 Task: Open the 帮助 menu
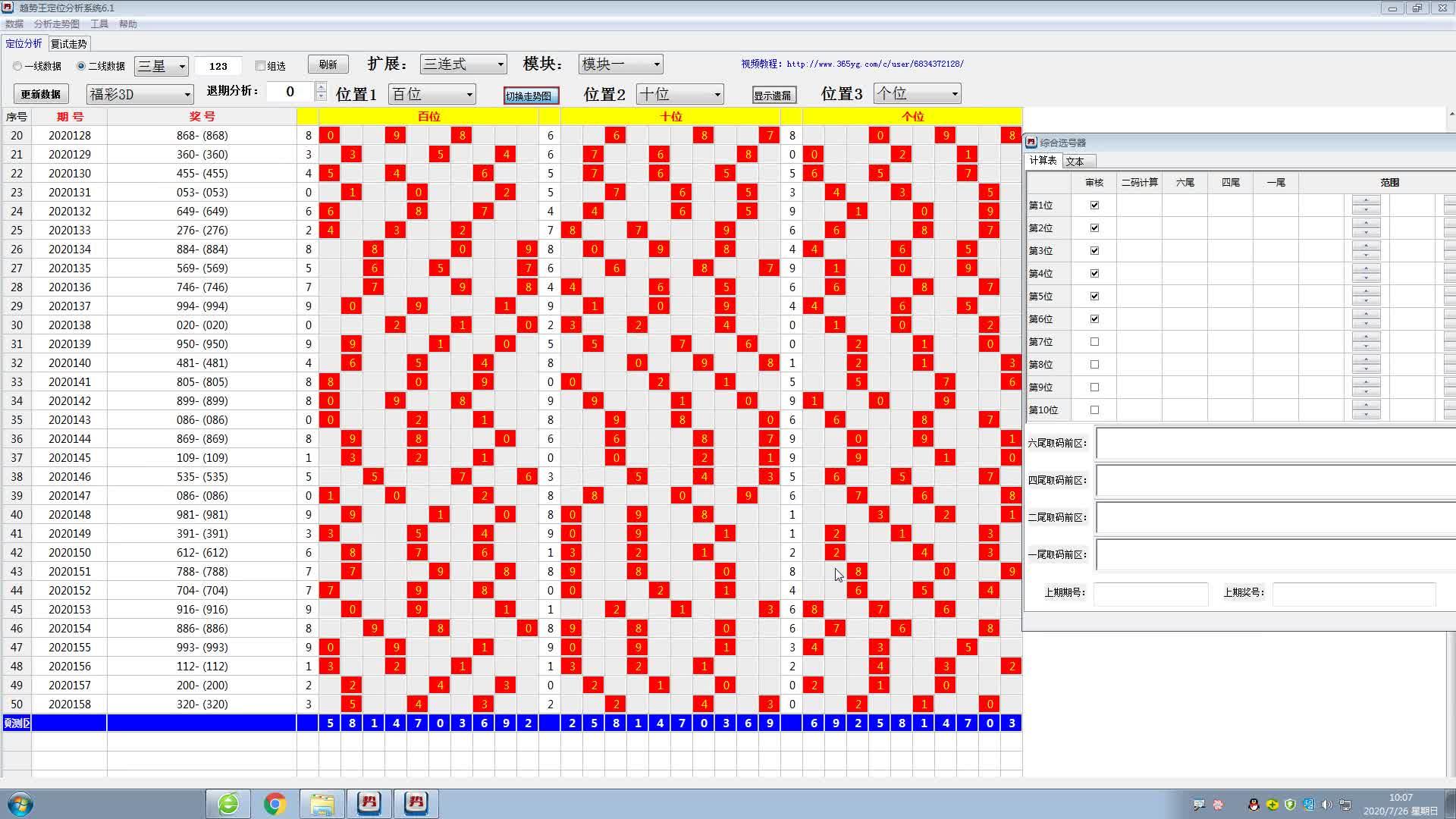click(x=128, y=24)
